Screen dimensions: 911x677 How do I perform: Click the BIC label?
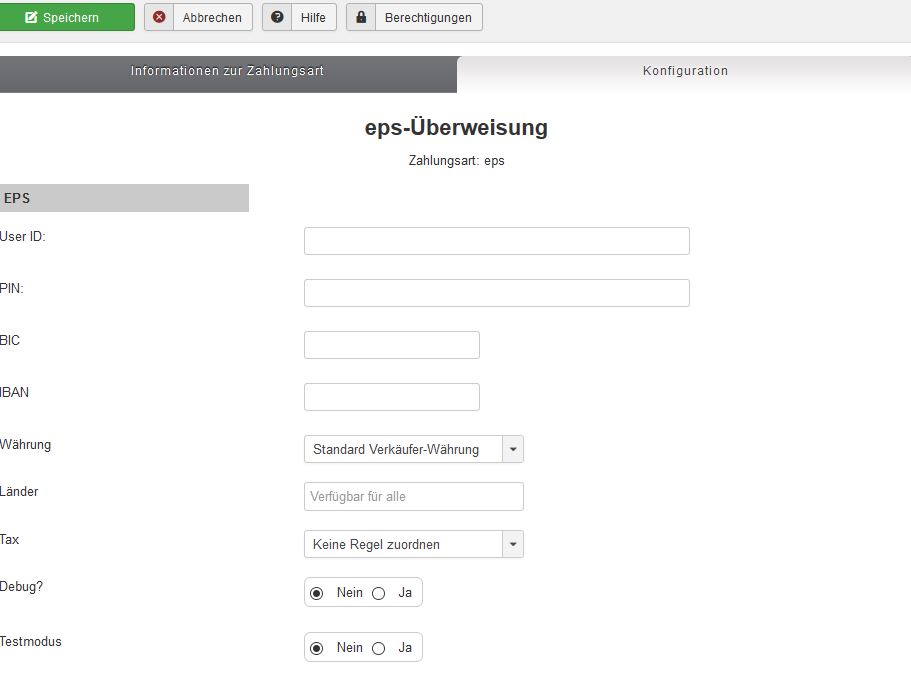tap(10, 341)
